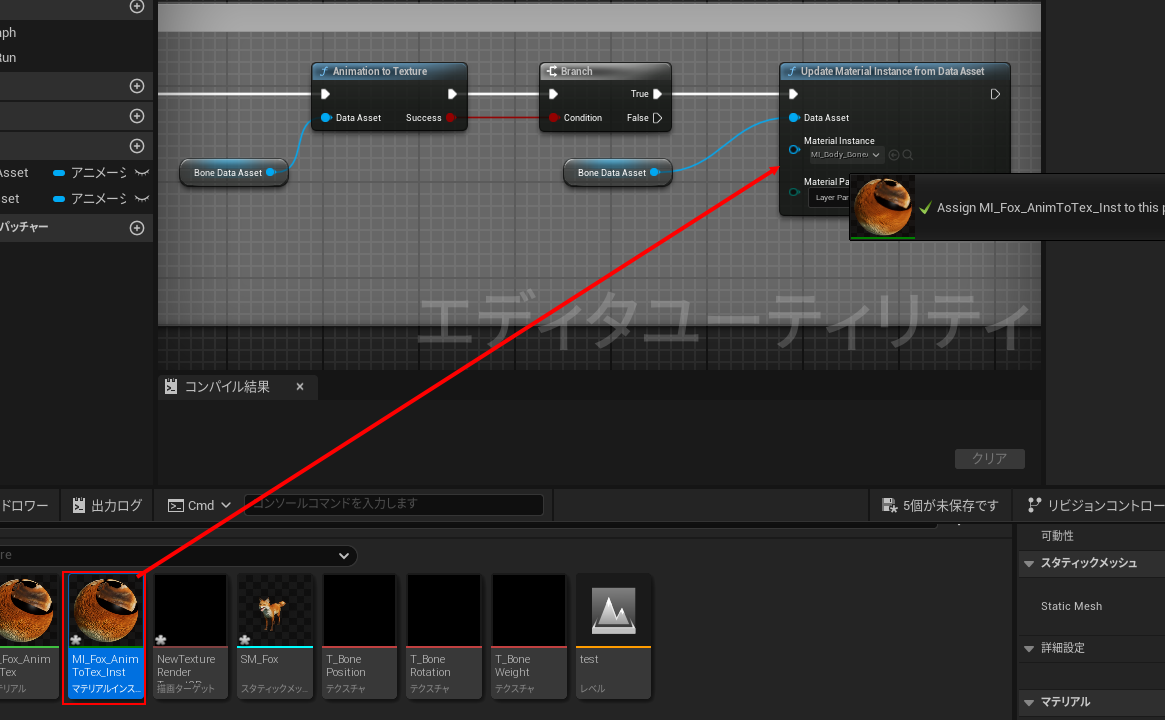Collapse the スタティックメッシュ section
Image resolution: width=1165 pixels, height=720 pixels.
coord(1028,563)
